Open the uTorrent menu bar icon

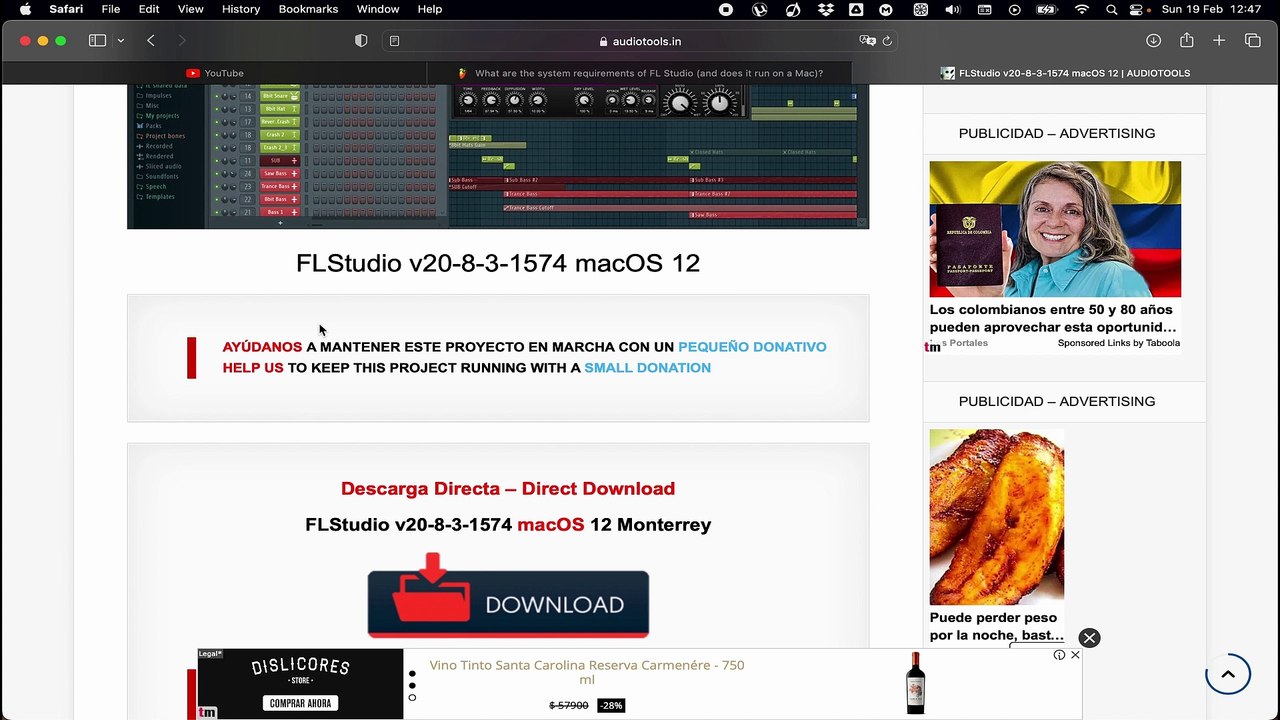759,9
